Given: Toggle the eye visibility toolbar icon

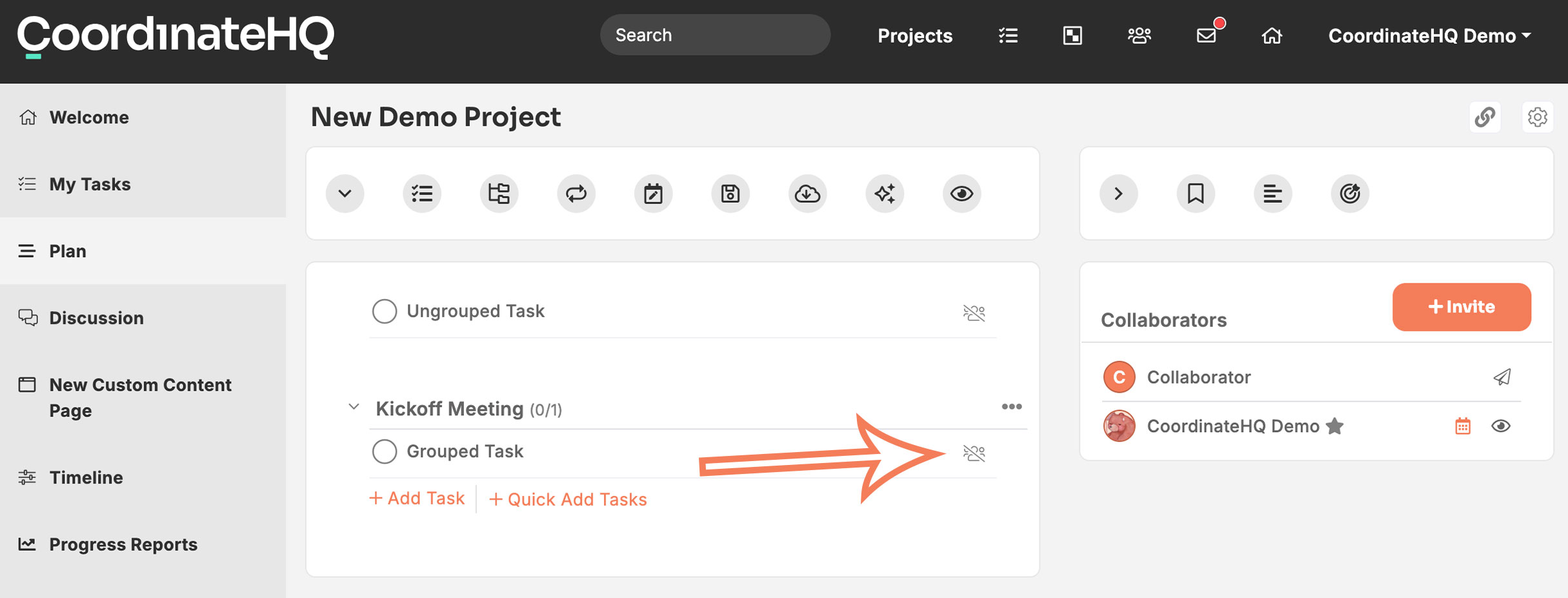Looking at the screenshot, I should coord(961,193).
